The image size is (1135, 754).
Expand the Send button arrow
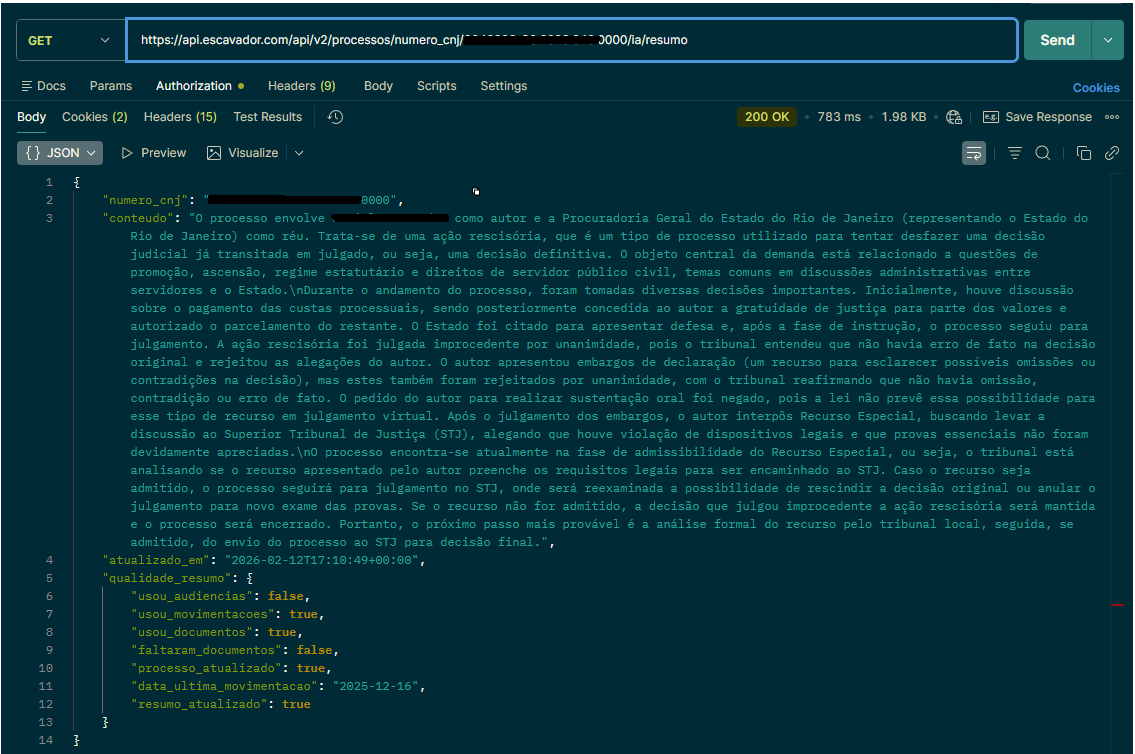pos(1107,41)
